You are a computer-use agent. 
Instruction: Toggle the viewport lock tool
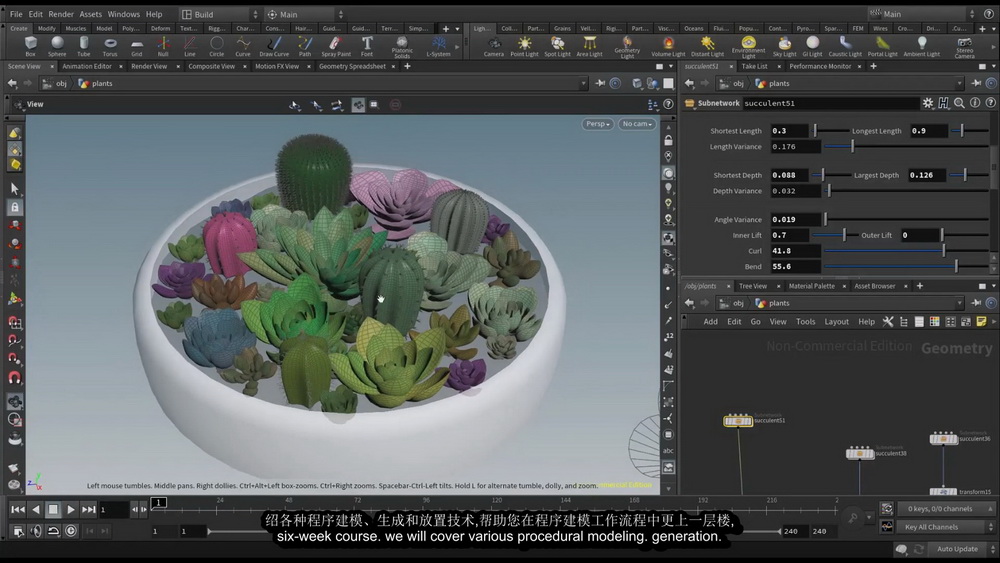click(15, 207)
